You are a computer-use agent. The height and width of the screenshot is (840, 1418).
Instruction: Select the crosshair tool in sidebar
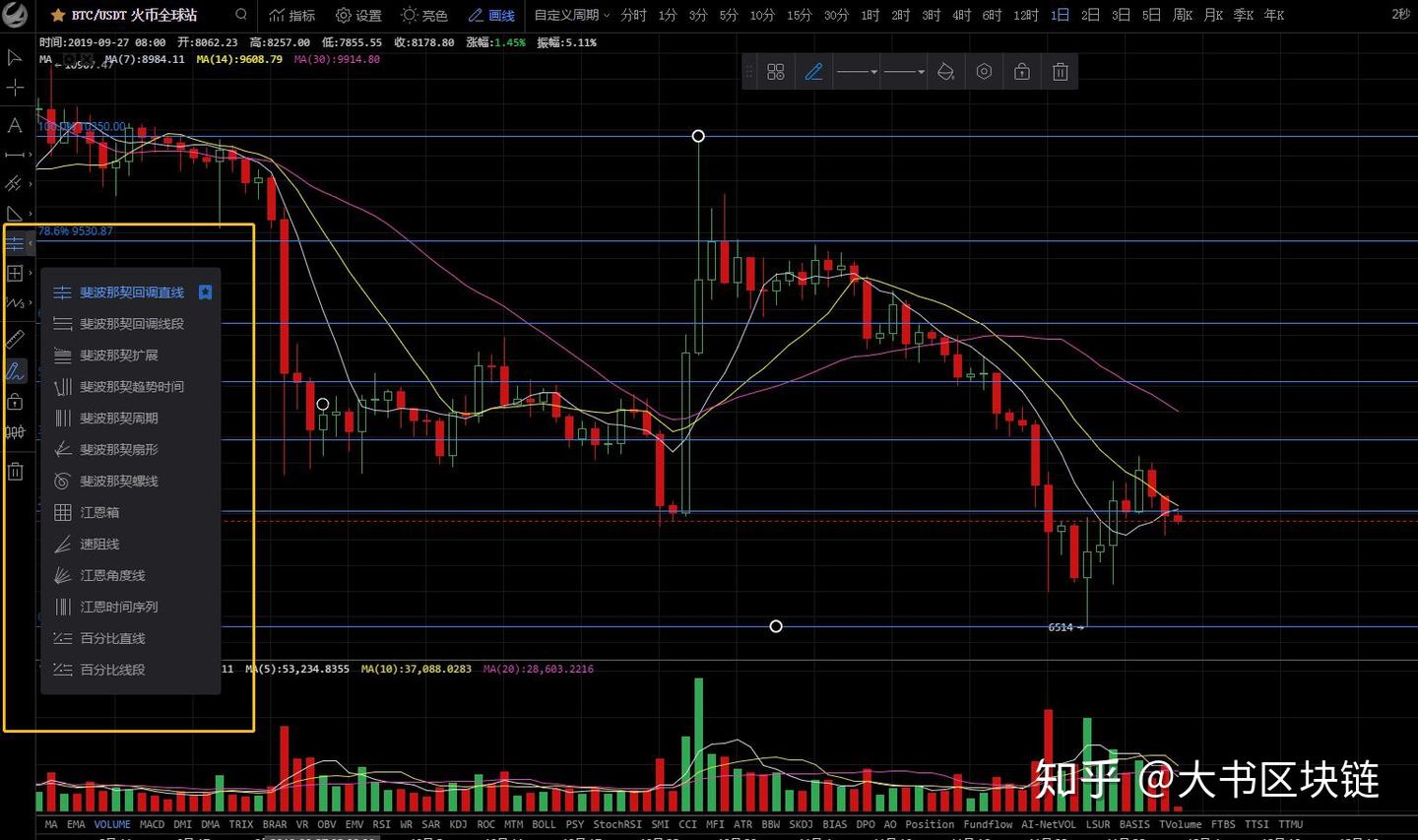point(15,88)
